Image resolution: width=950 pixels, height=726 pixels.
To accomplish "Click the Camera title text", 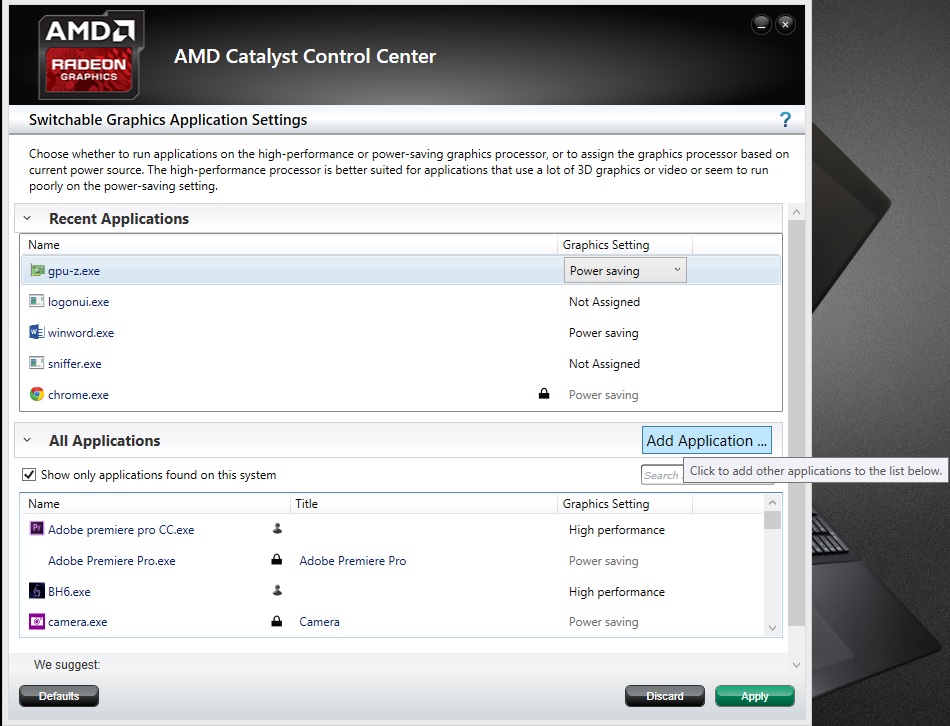I will pos(319,622).
